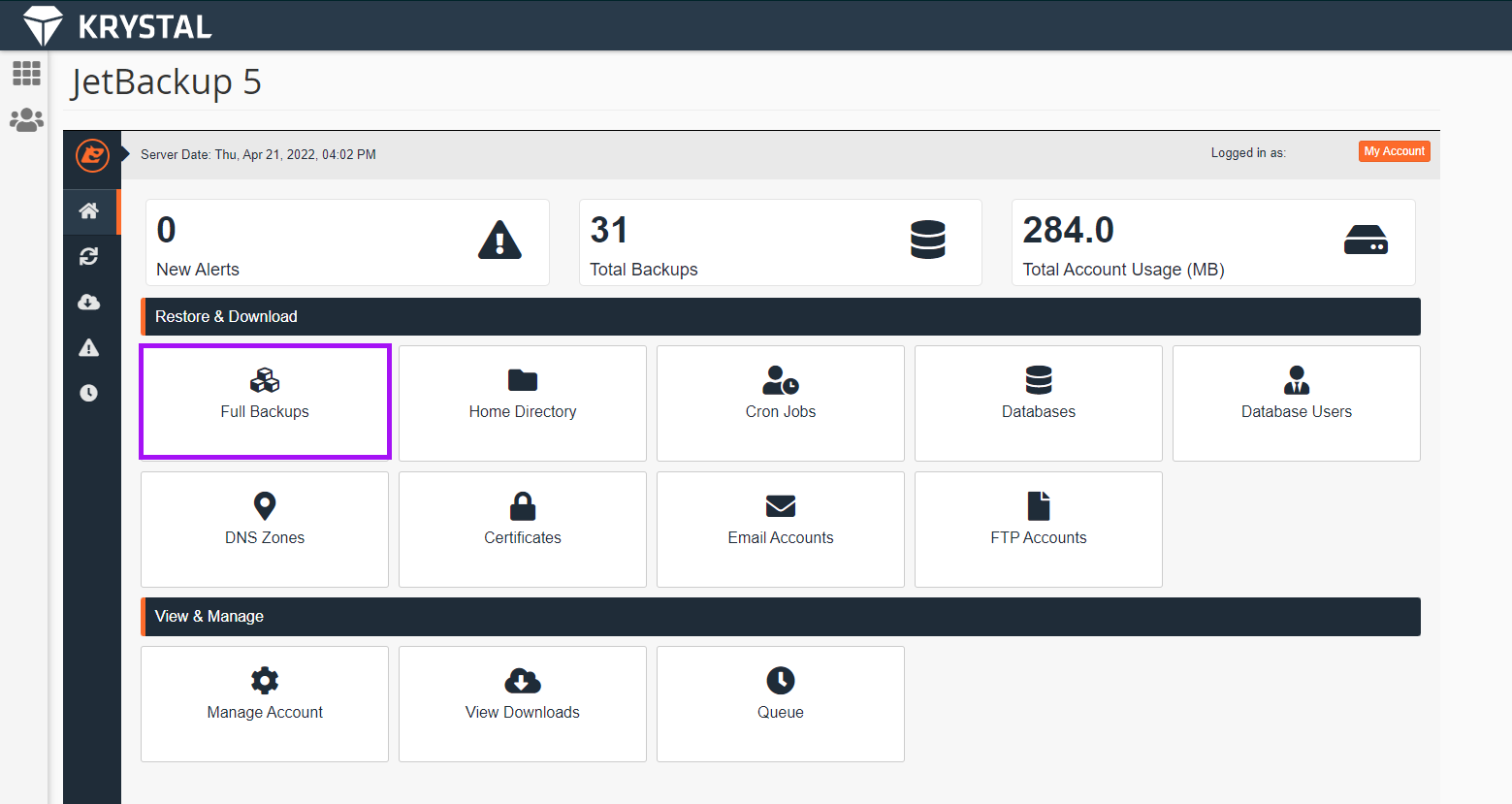Open the Manage Account tile
Image resolution: width=1512 pixels, height=804 pixels.
(x=265, y=704)
